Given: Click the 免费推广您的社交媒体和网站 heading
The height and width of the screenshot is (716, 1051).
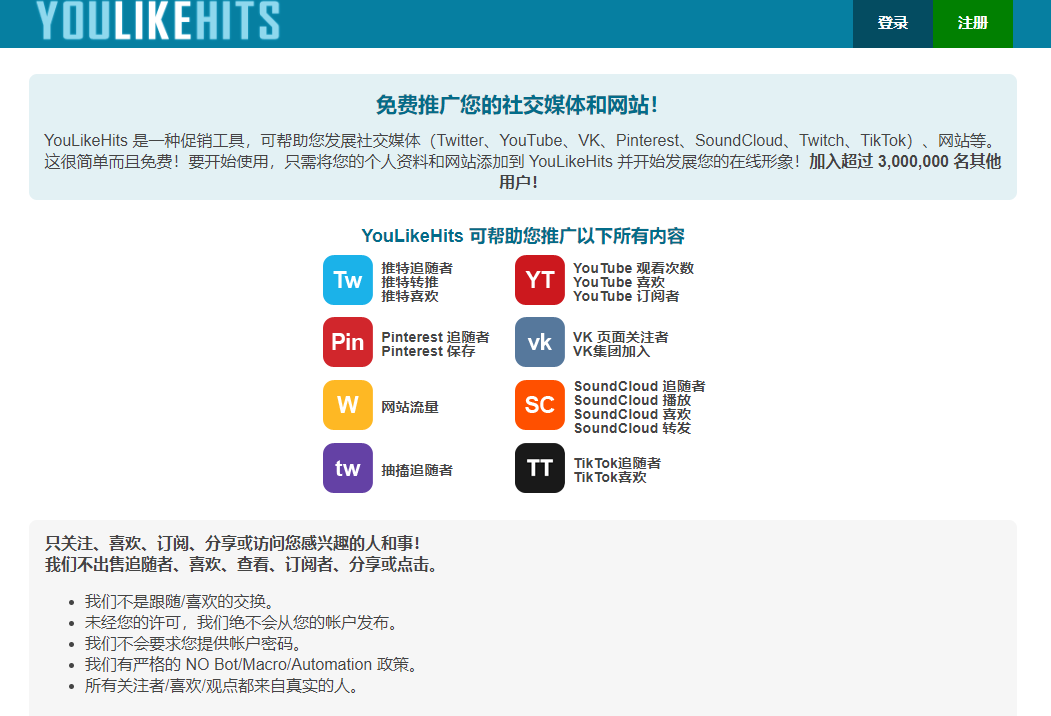Looking at the screenshot, I should click(516, 105).
